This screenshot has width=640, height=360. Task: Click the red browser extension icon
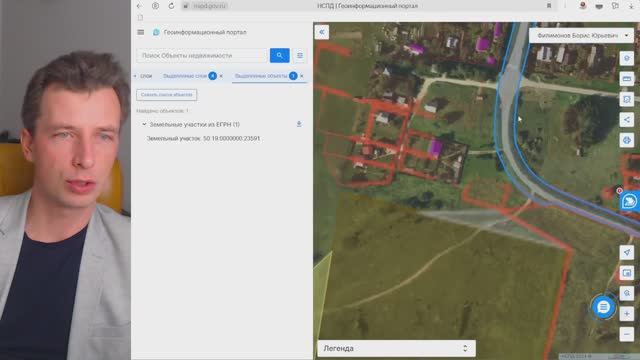(x=583, y=5)
